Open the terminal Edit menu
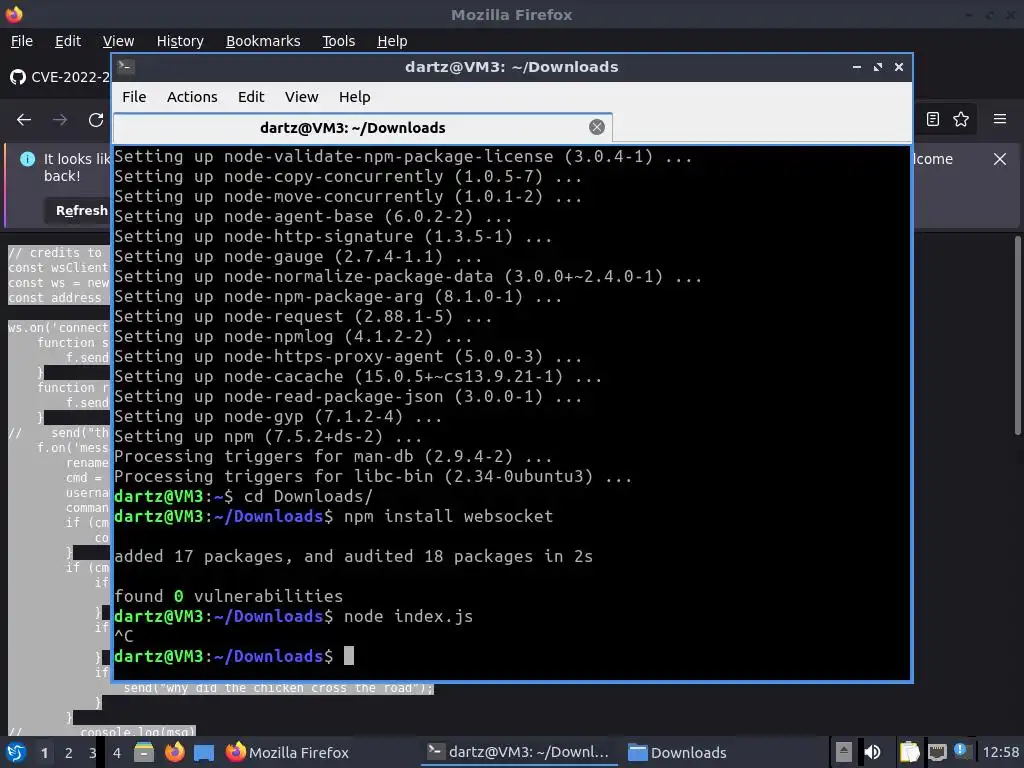Screen dimensions: 1024x768 (x=251, y=97)
